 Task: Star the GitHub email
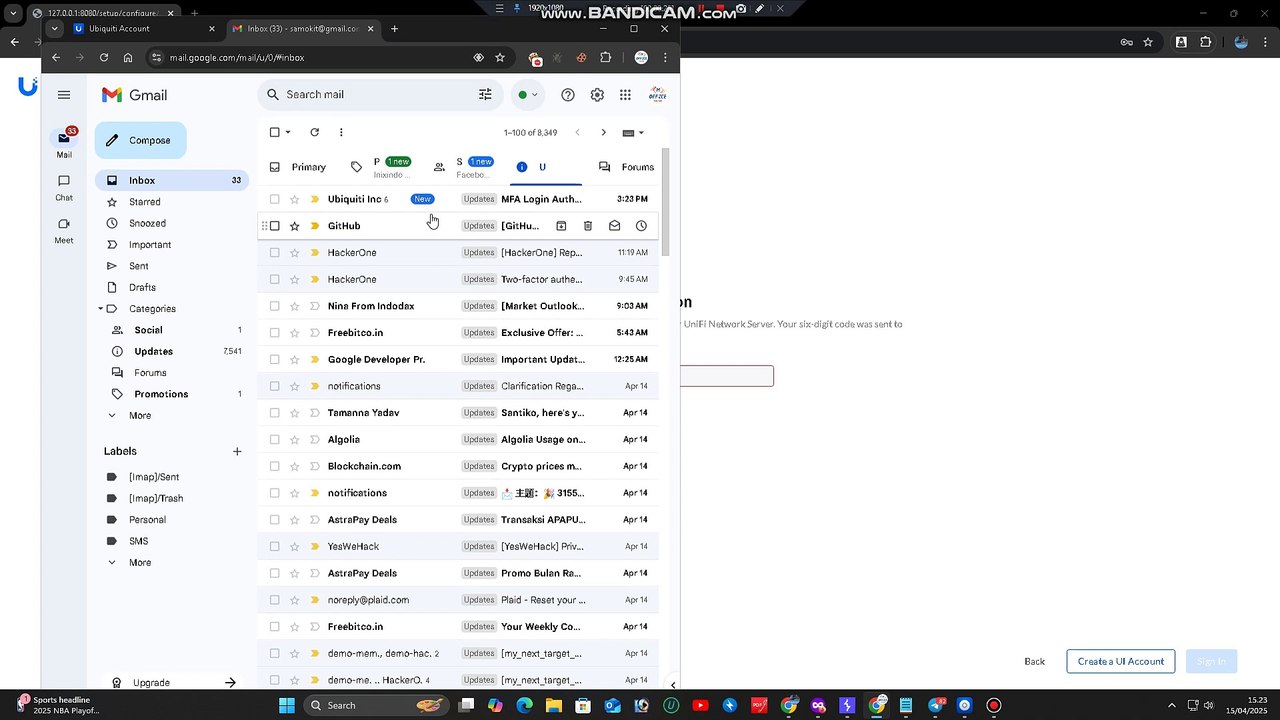point(294,226)
